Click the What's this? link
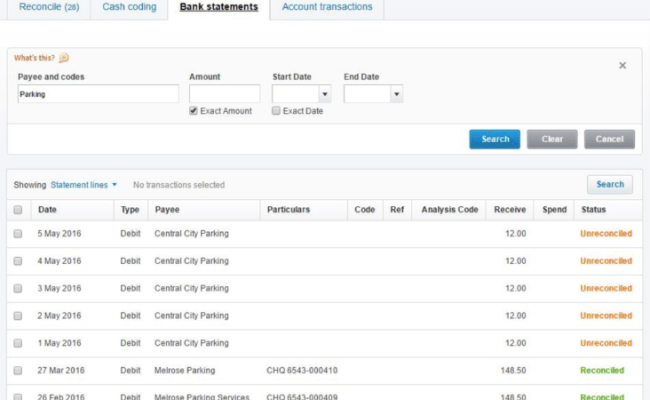The image size is (650, 400). (x=34, y=58)
